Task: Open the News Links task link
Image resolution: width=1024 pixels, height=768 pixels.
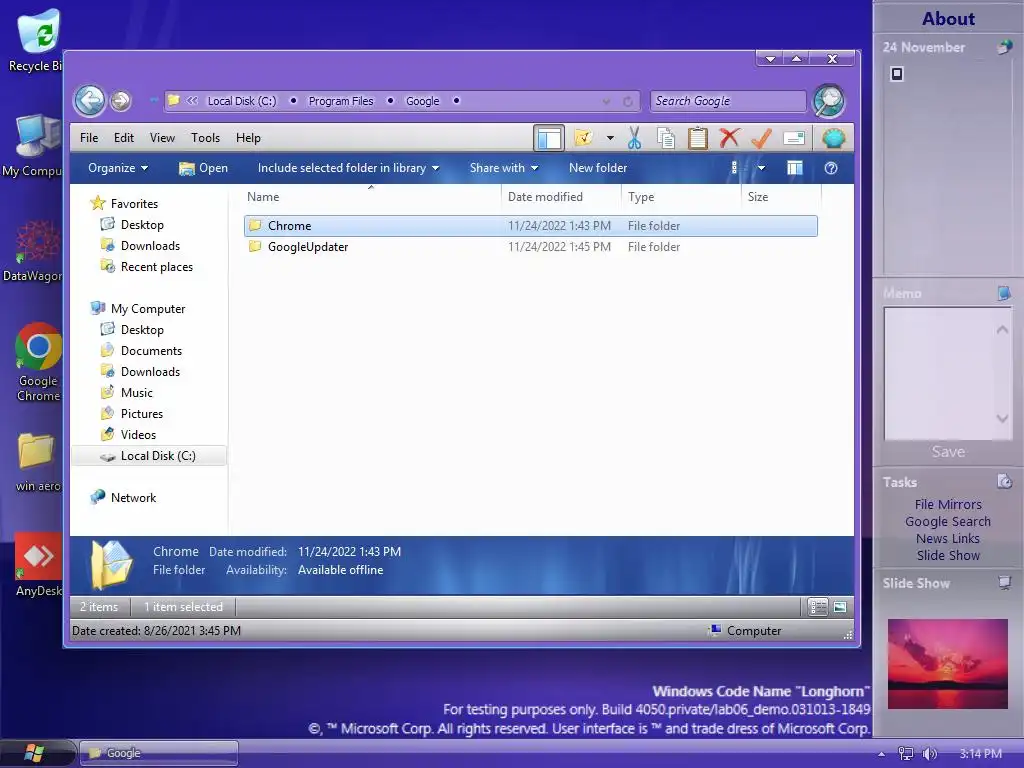Action: coord(948,538)
